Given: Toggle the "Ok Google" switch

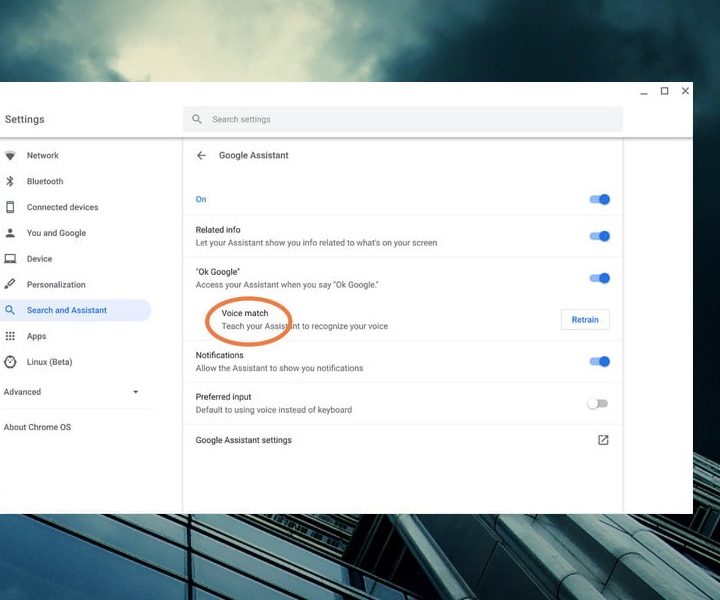Looking at the screenshot, I should 599,279.
